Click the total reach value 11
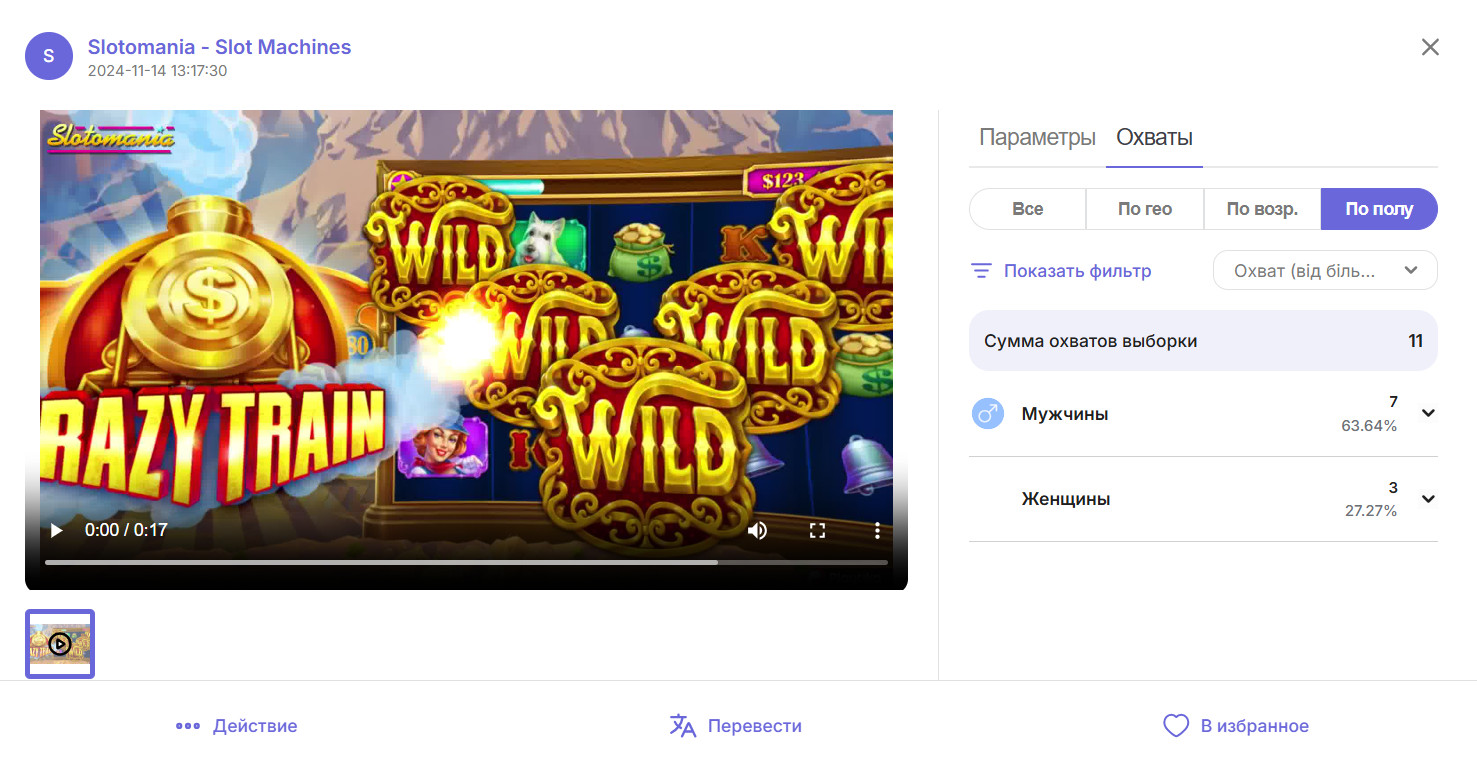This screenshot has width=1477, height=771. click(x=1415, y=341)
